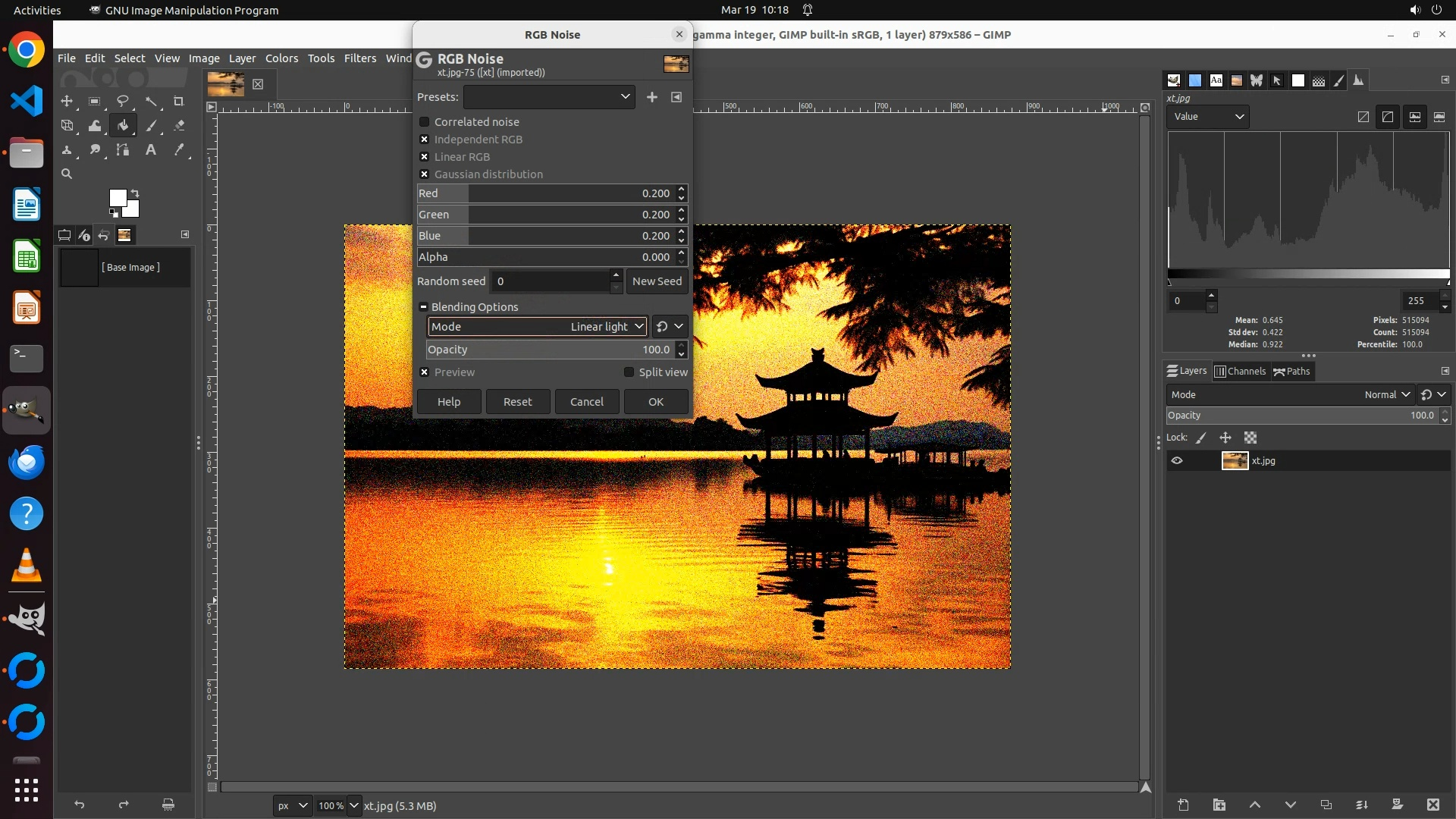The height and width of the screenshot is (819, 1456).
Task: Hide the xt.jpg layer visibility eye
Action: click(1177, 460)
